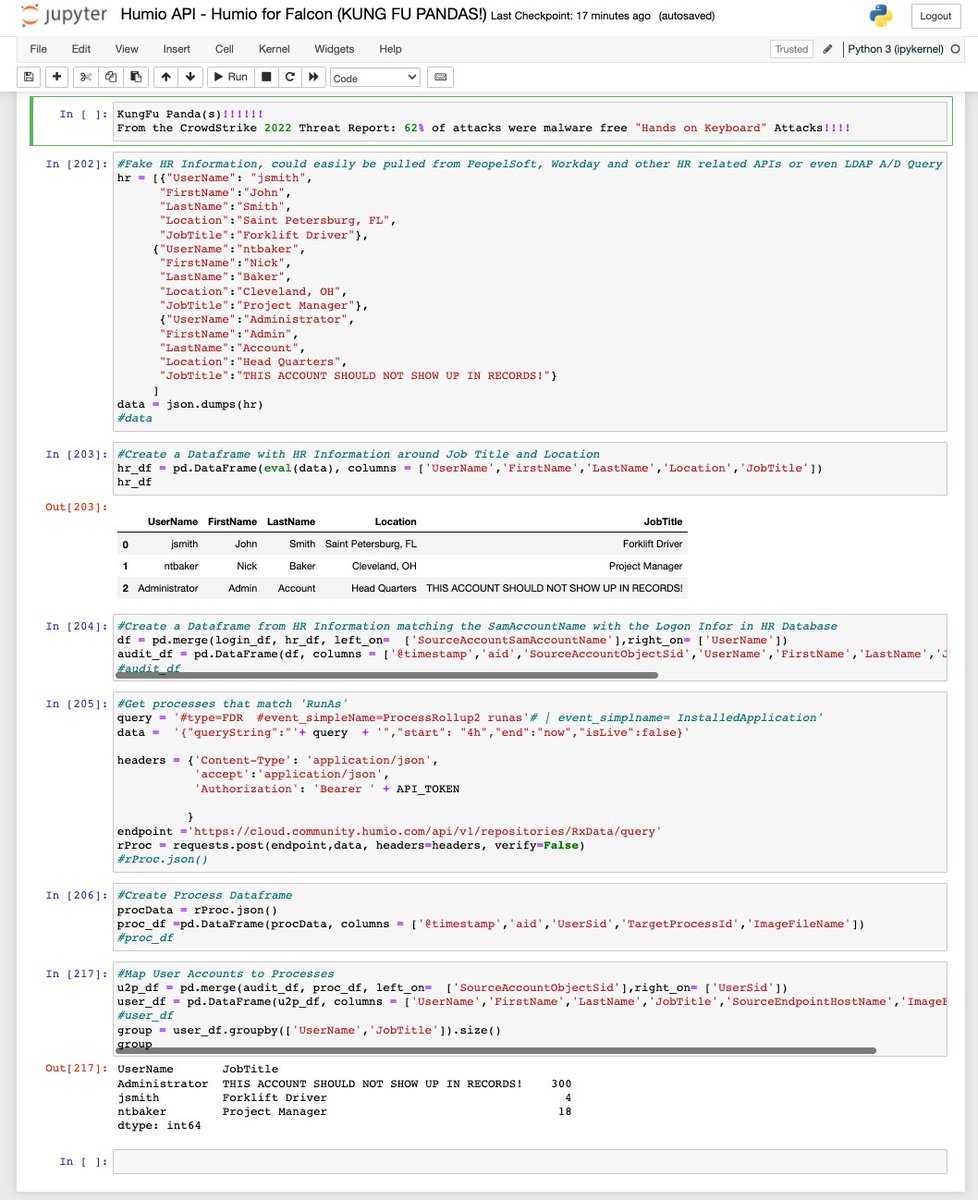Restart kernel and run all fast-forward icon

pos(315,77)
